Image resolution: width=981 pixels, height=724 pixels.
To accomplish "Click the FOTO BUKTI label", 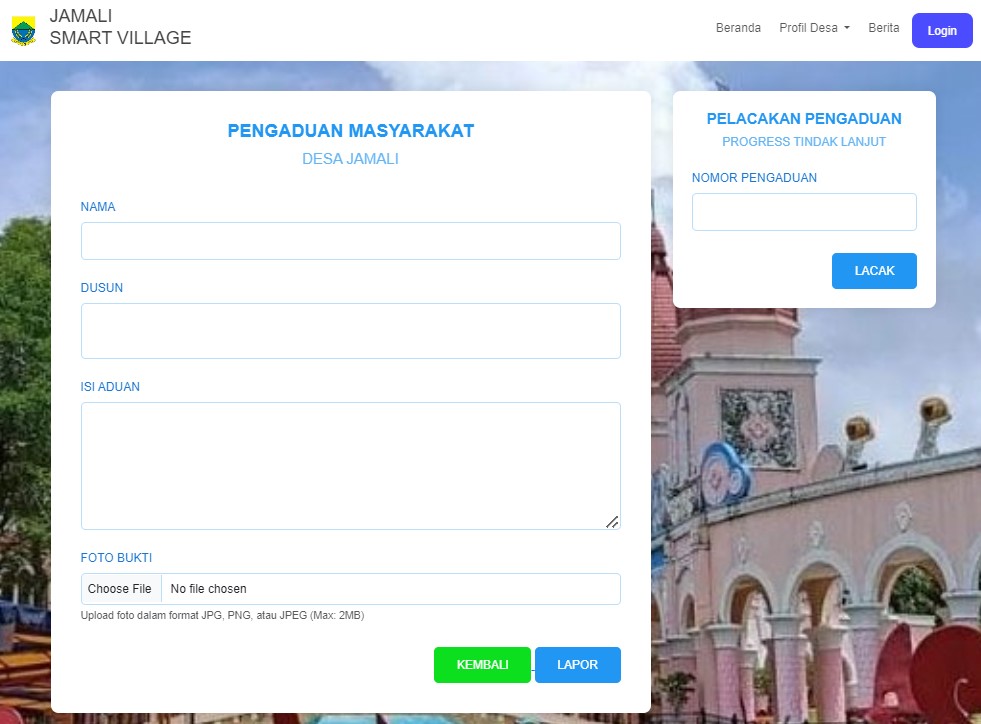I will tap(116, 558).
